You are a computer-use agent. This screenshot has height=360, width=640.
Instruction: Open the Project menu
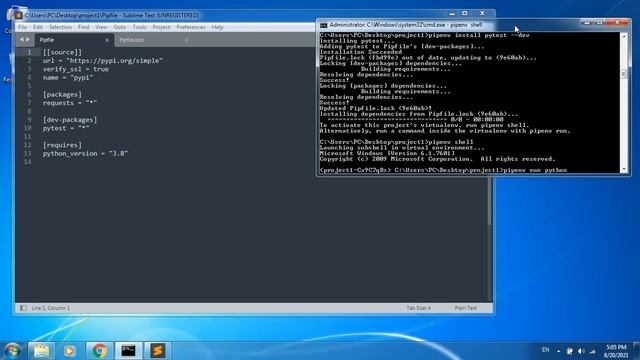(x=161, y=27)
